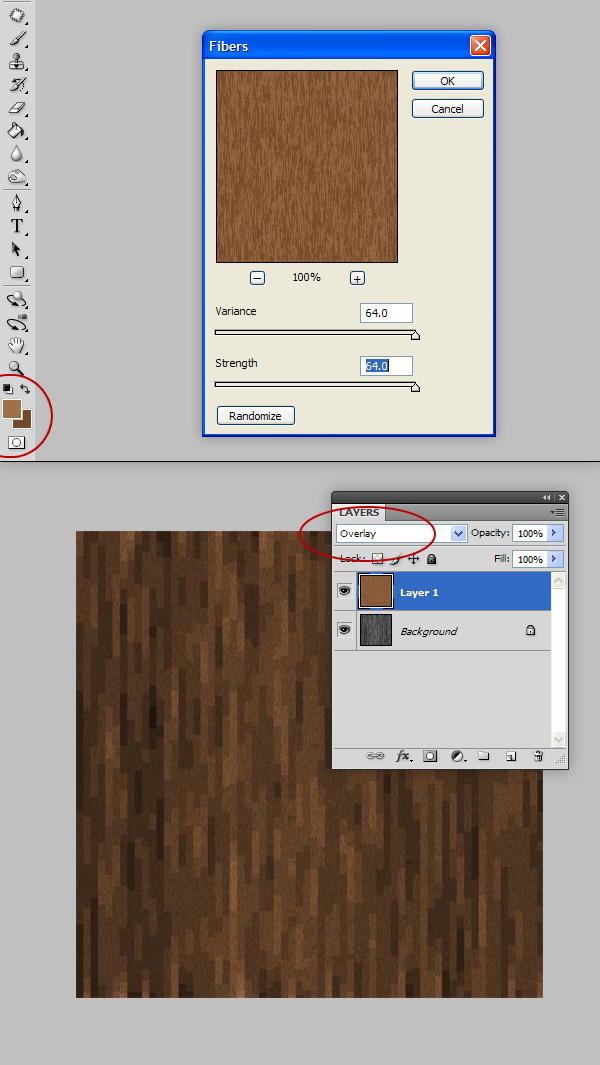Select the 3D Orbit camera tool

pos(17,323)
